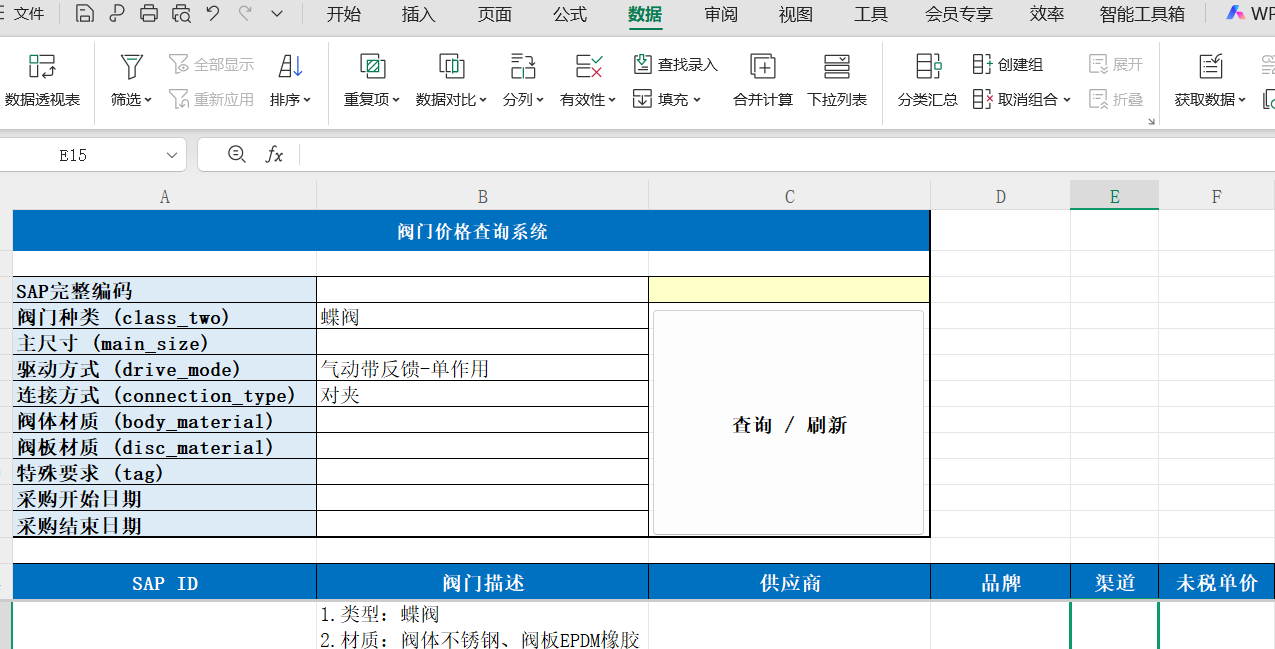Click the 折叠 collapse button
The width and height of the screenshot is (1275, 649).
tap(1116, 99)
